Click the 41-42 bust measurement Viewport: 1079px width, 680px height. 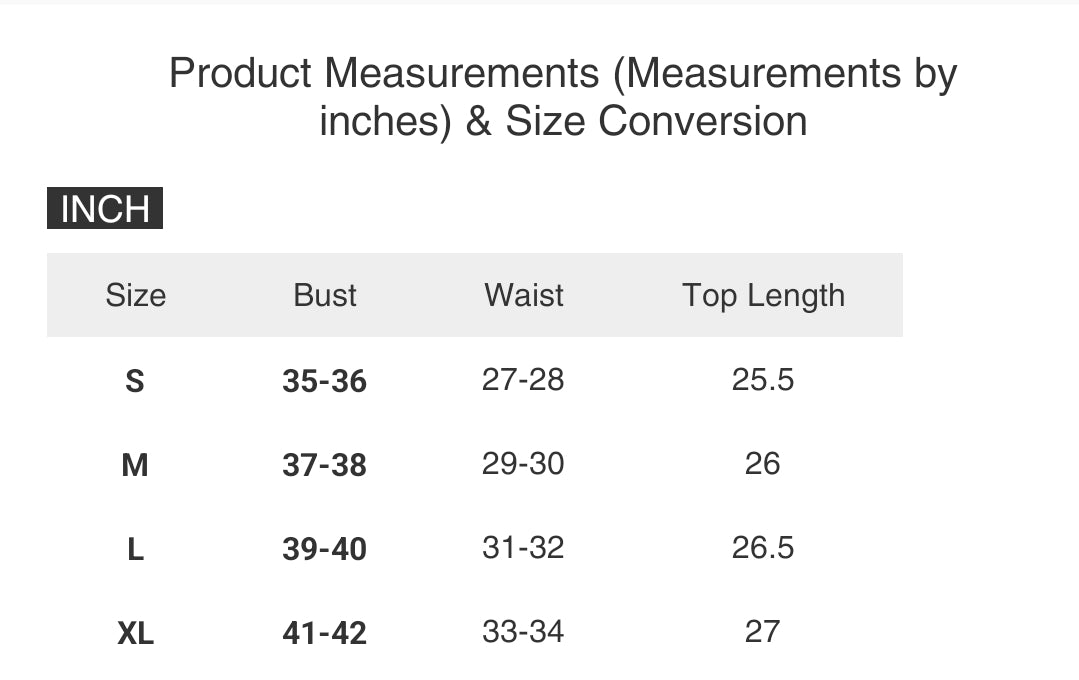click(x=324, y=633)
